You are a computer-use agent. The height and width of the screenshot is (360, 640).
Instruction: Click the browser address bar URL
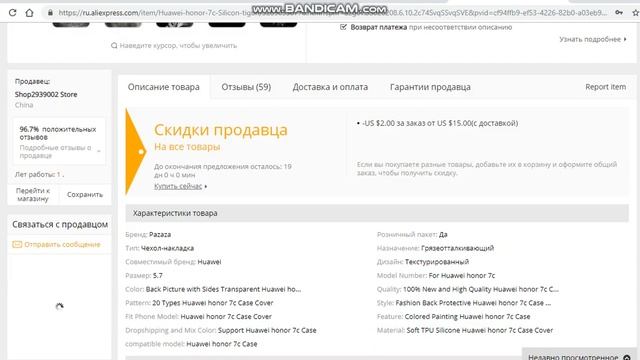(x=333, y=13)
